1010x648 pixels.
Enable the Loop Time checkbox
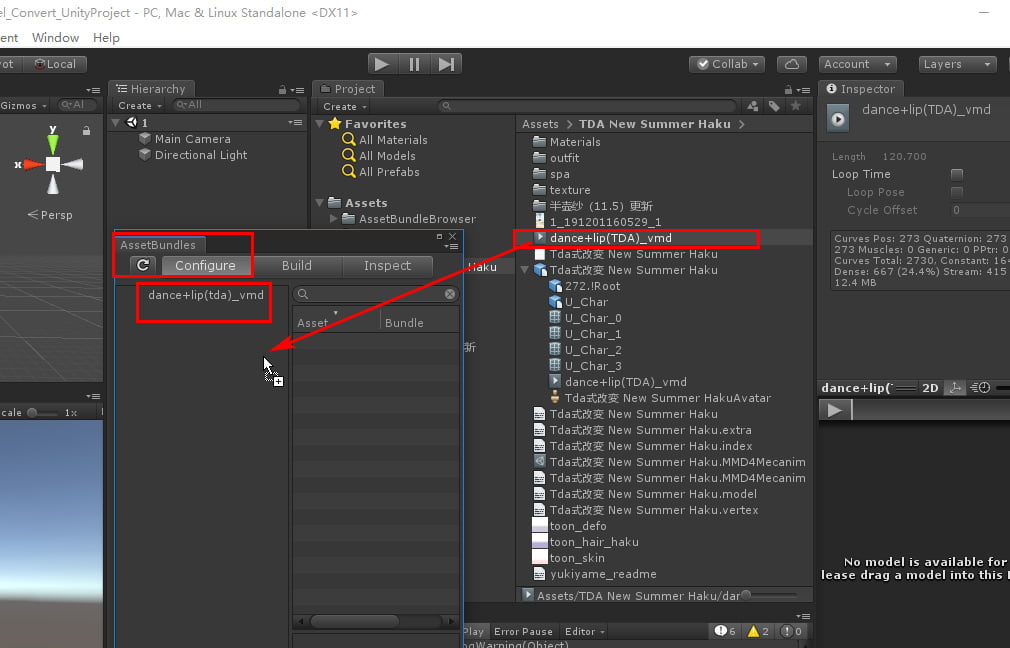click(x=956, y=174)
